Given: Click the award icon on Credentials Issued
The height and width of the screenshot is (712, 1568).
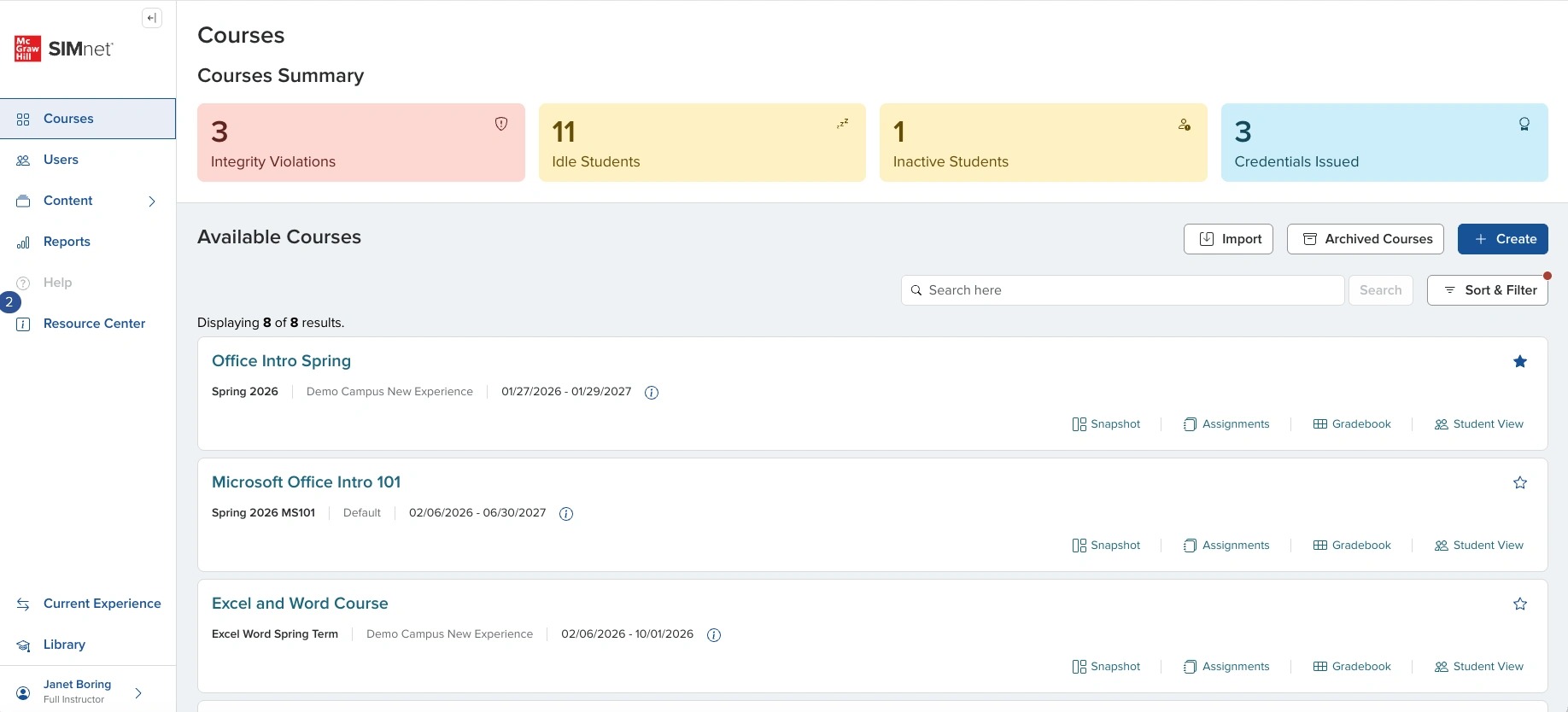Looking at the screenshot, I should click(x=1524, y=124).
